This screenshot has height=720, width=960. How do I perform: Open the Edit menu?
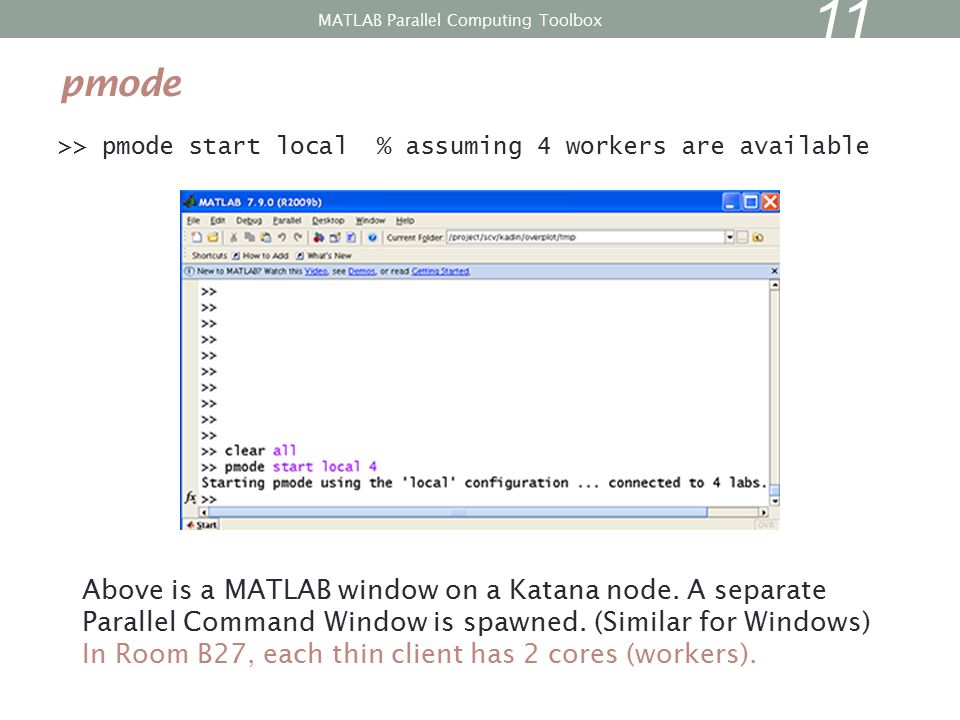pos(217,220)
